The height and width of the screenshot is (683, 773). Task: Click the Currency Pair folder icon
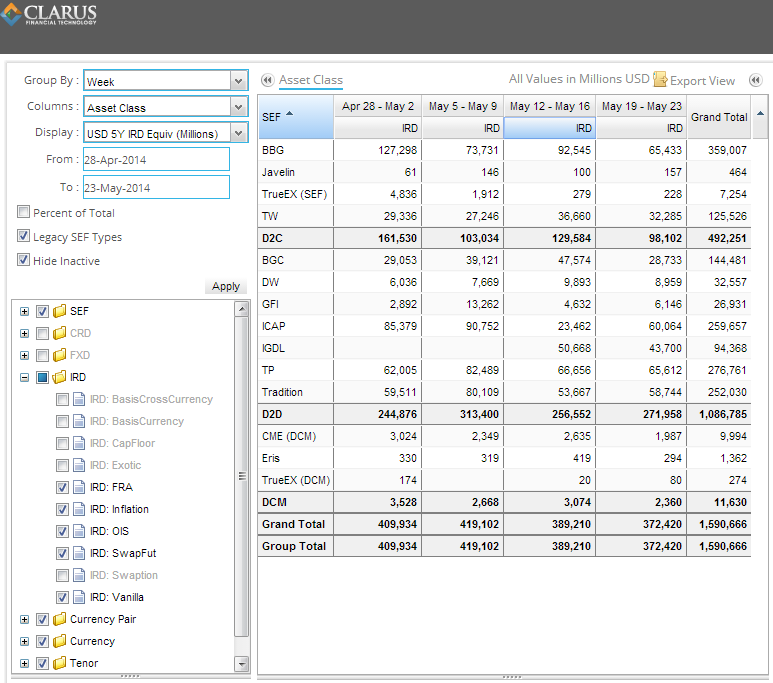click(60, 619)
